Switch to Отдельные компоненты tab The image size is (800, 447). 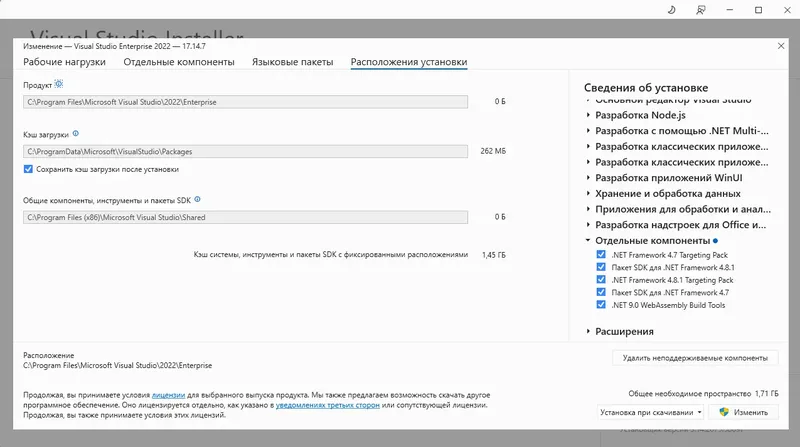[x=179, y=62]
